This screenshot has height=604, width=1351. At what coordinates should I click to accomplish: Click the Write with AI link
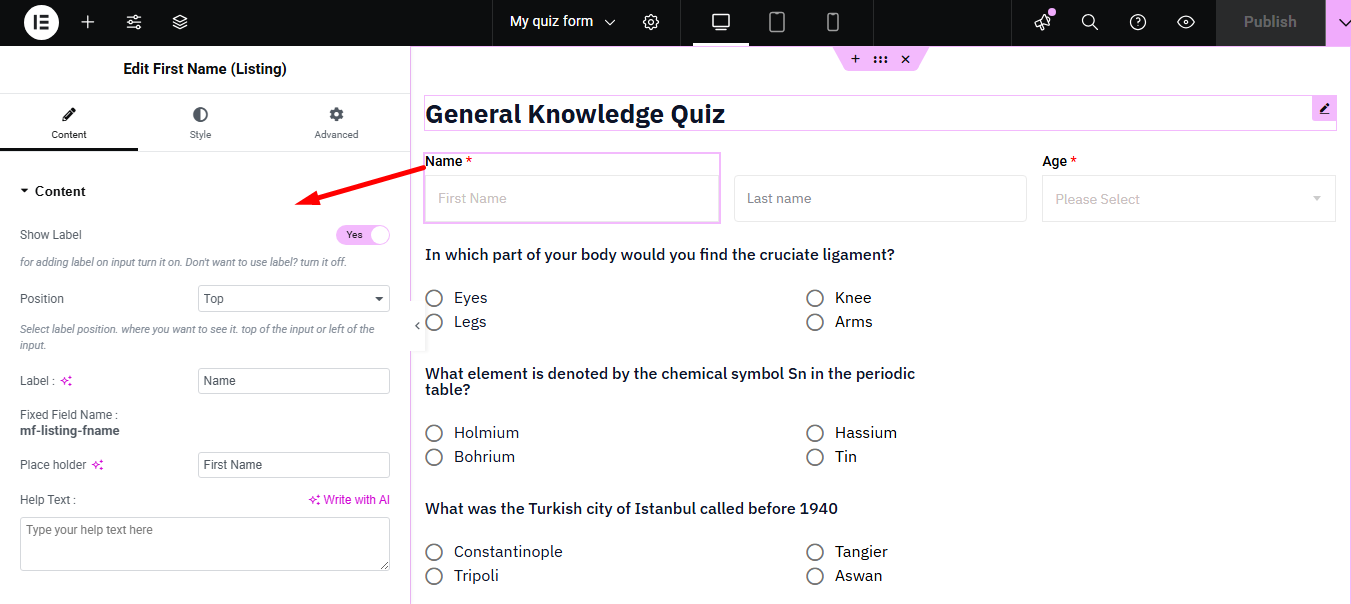coord(349,500)
